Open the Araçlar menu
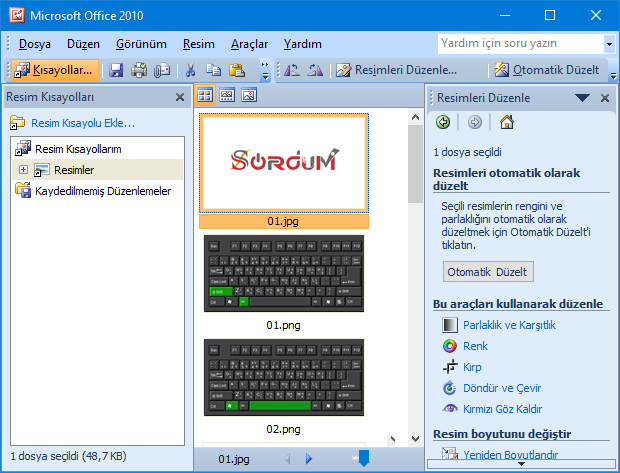 click(x=250, y=44)
